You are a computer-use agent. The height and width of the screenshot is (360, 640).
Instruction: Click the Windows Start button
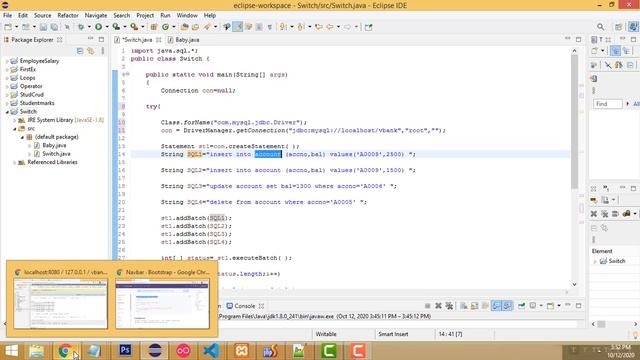(11, 351)
